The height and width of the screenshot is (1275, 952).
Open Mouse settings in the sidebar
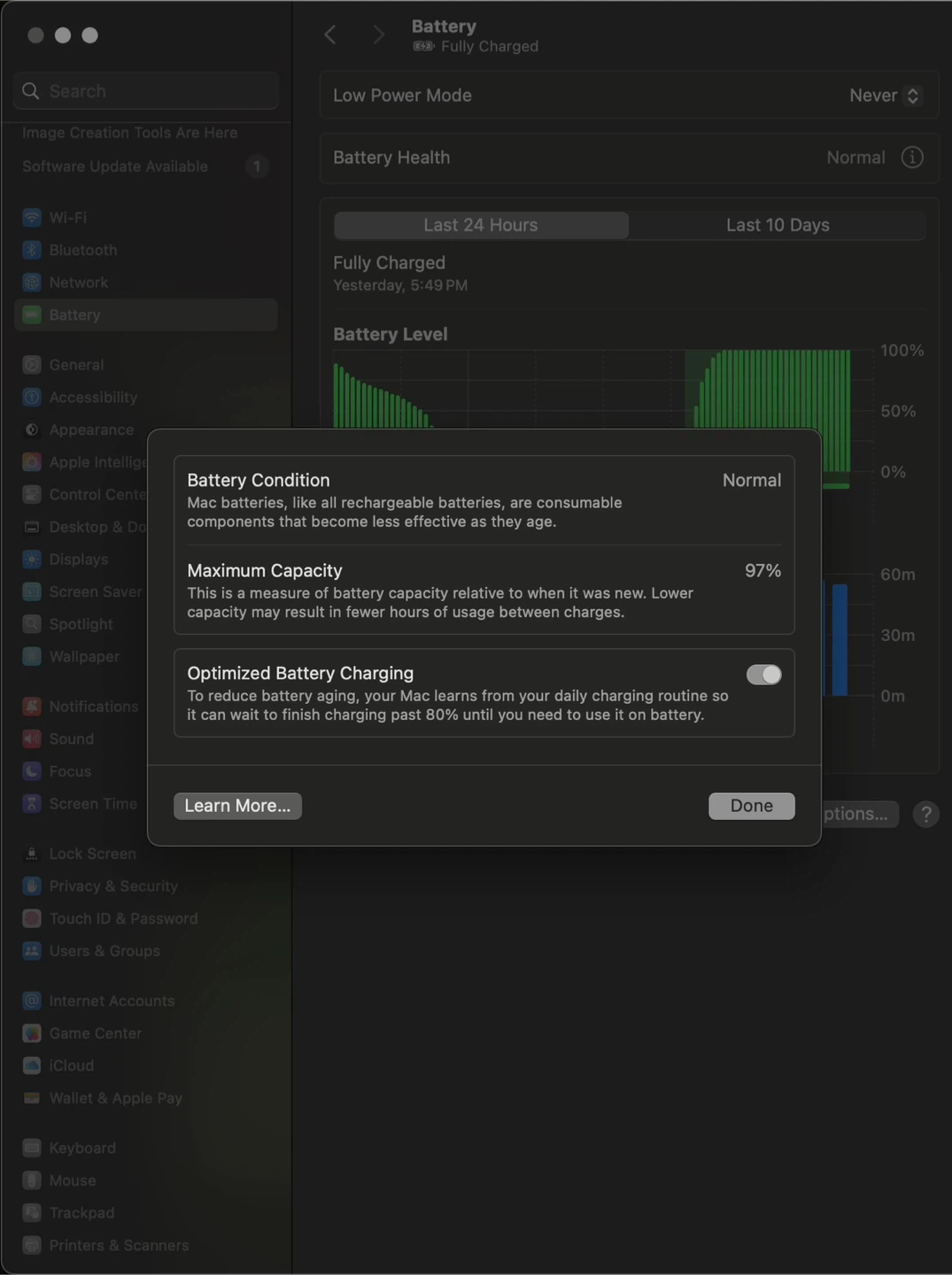[146, 1180]
